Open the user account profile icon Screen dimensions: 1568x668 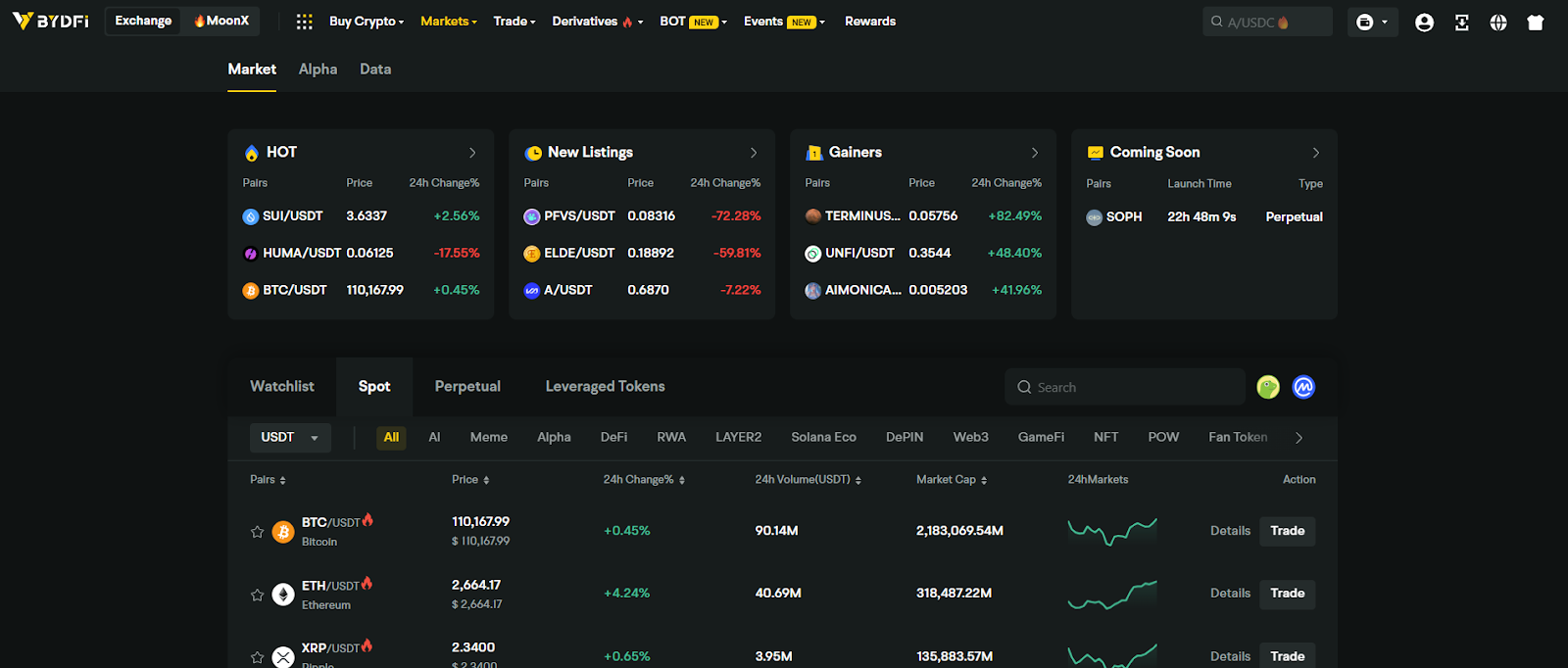coord(1424,22)
